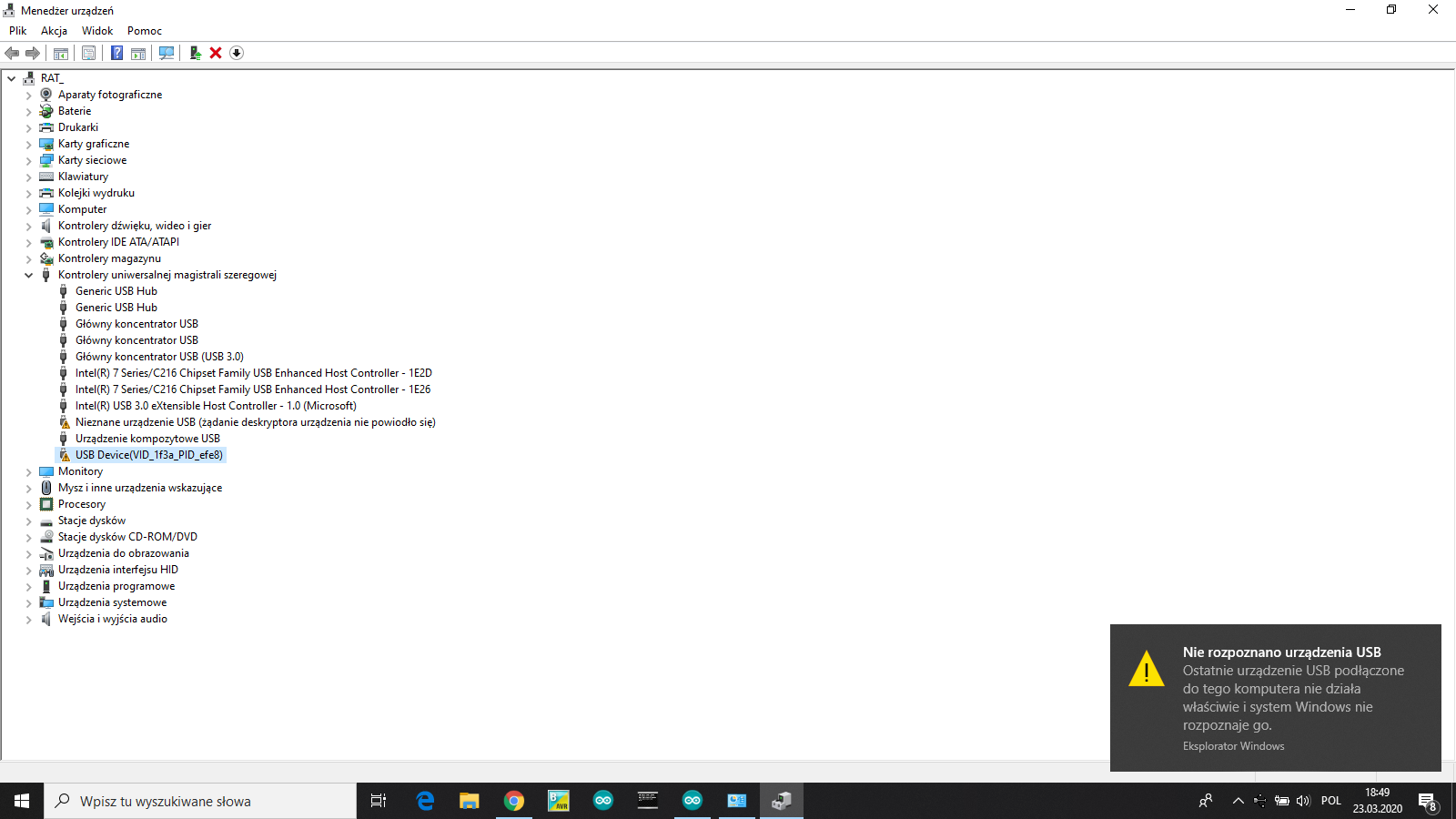Screen dimensions: 1456x819
Task: Expand the Karty graficzne category
Action: pyautogui.click(x=28, y=144)
